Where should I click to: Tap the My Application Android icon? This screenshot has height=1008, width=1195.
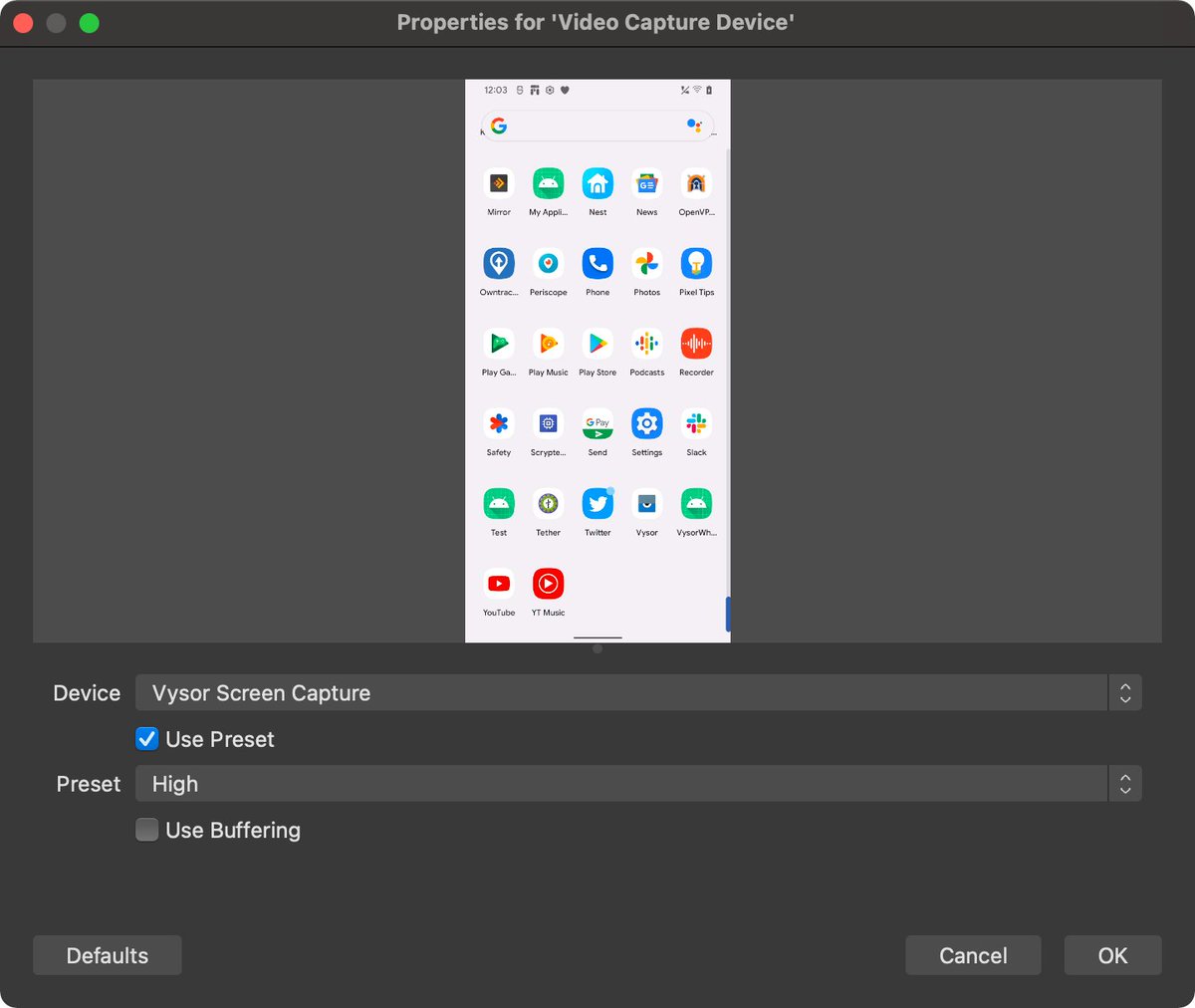548,183
